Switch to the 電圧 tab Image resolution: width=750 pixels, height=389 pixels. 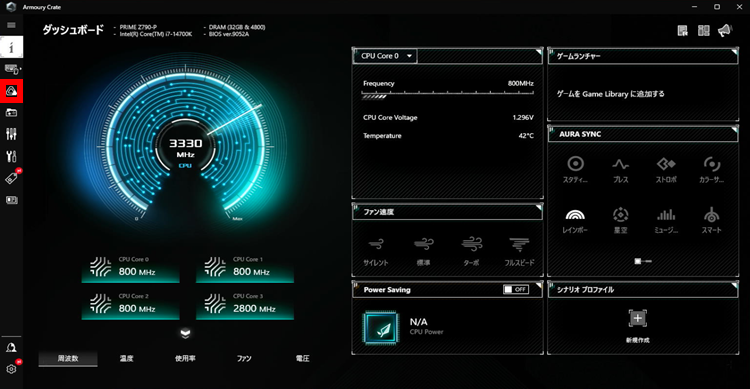click(x=302, y=358)
